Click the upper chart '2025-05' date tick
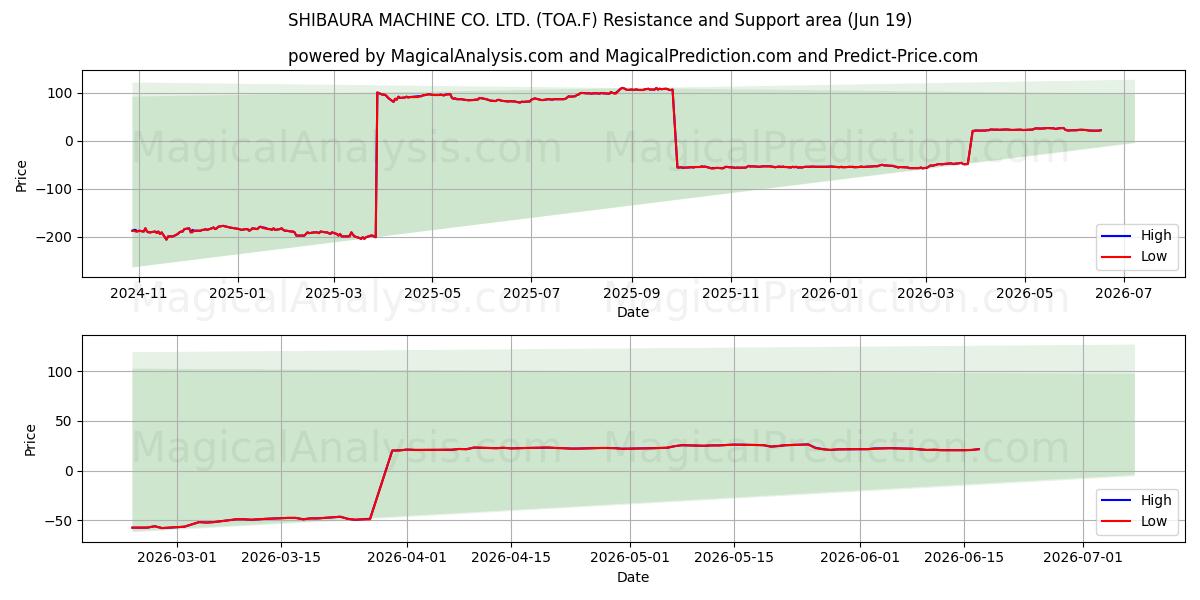The height and width of the screenshot is (600, 1200). tap(432, 293)
